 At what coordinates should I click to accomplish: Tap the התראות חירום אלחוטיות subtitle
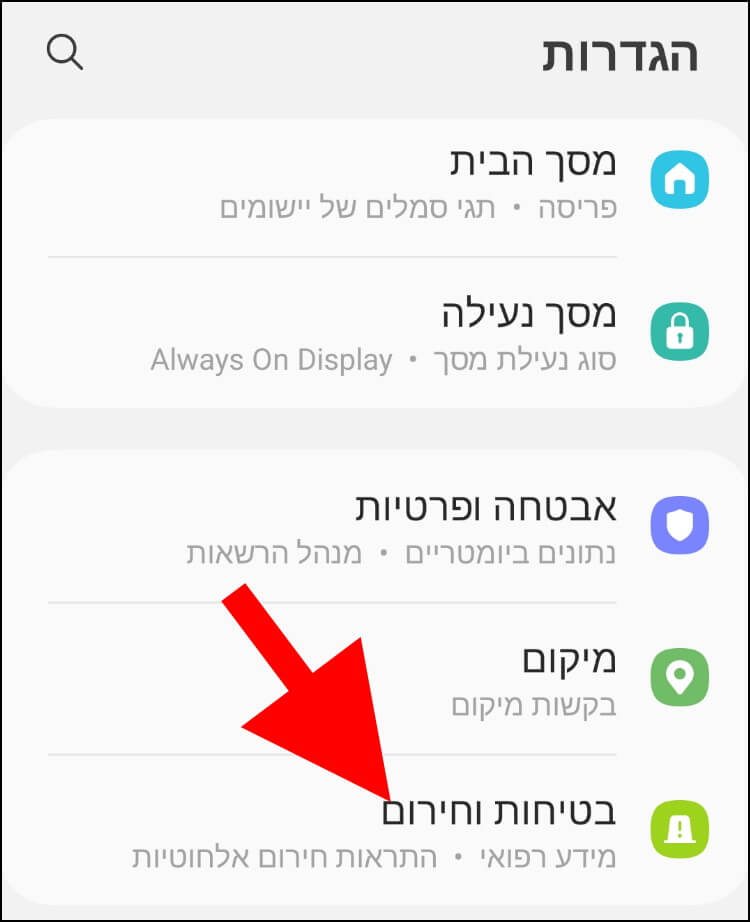tap(284, 857)
